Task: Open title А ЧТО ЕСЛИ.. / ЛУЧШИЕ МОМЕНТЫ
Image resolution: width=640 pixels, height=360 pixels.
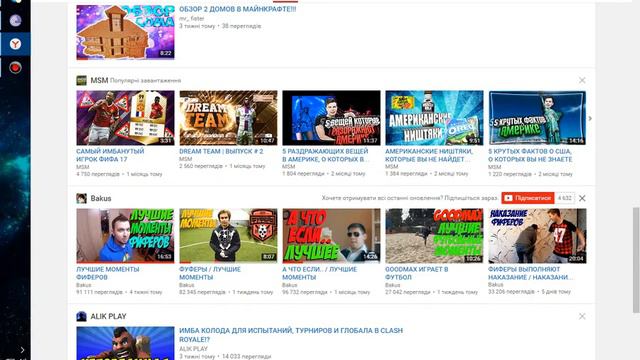Action: [x=320, y=273]
